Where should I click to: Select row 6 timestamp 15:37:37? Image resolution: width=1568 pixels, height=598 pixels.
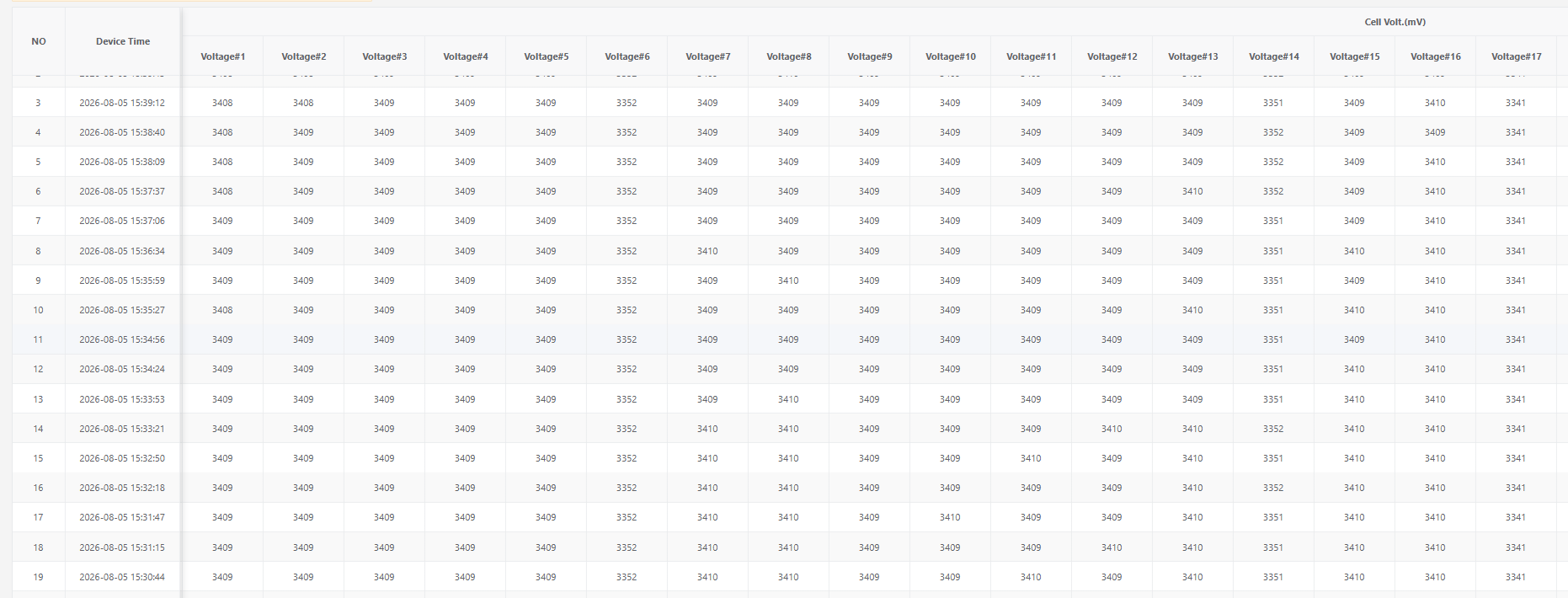tap(122, 191)
